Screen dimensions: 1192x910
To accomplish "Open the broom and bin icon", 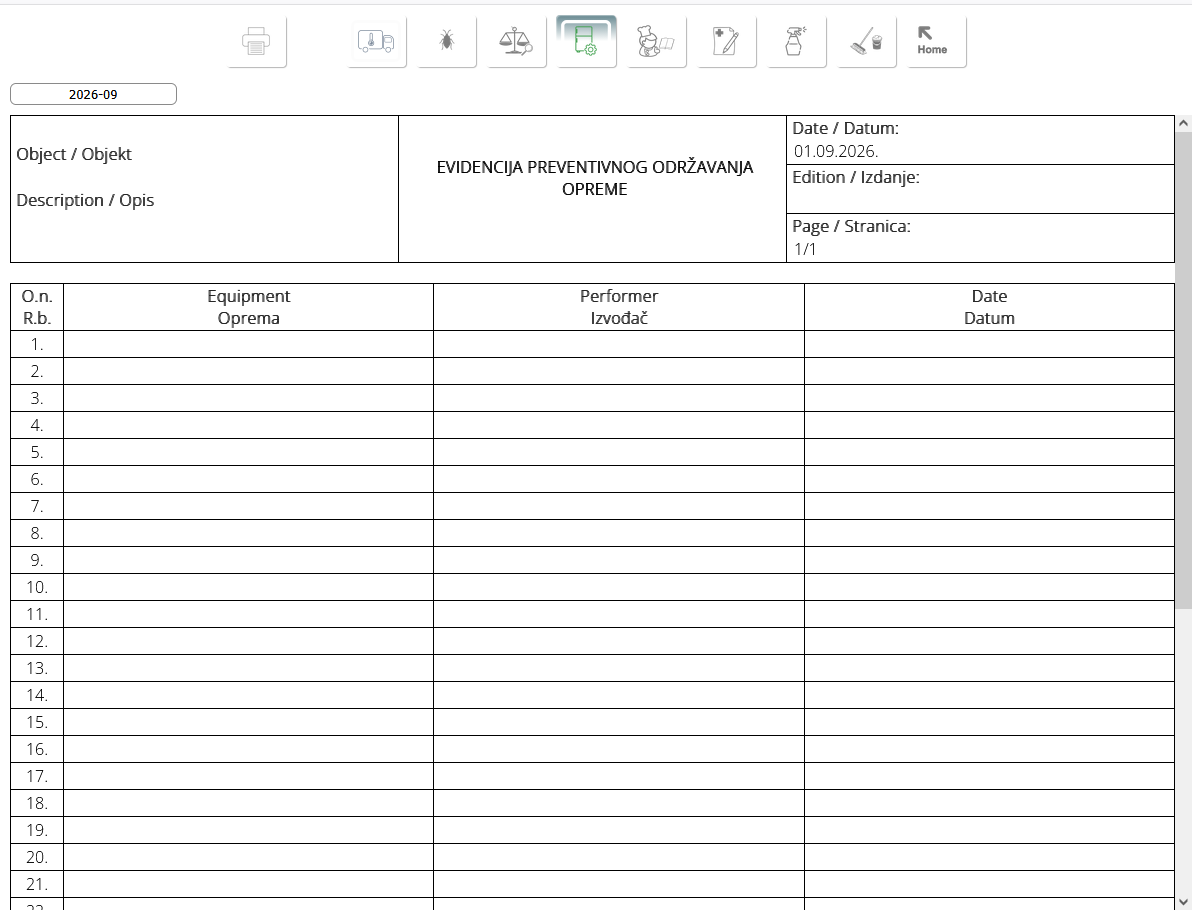I will (x=867, y=42).
